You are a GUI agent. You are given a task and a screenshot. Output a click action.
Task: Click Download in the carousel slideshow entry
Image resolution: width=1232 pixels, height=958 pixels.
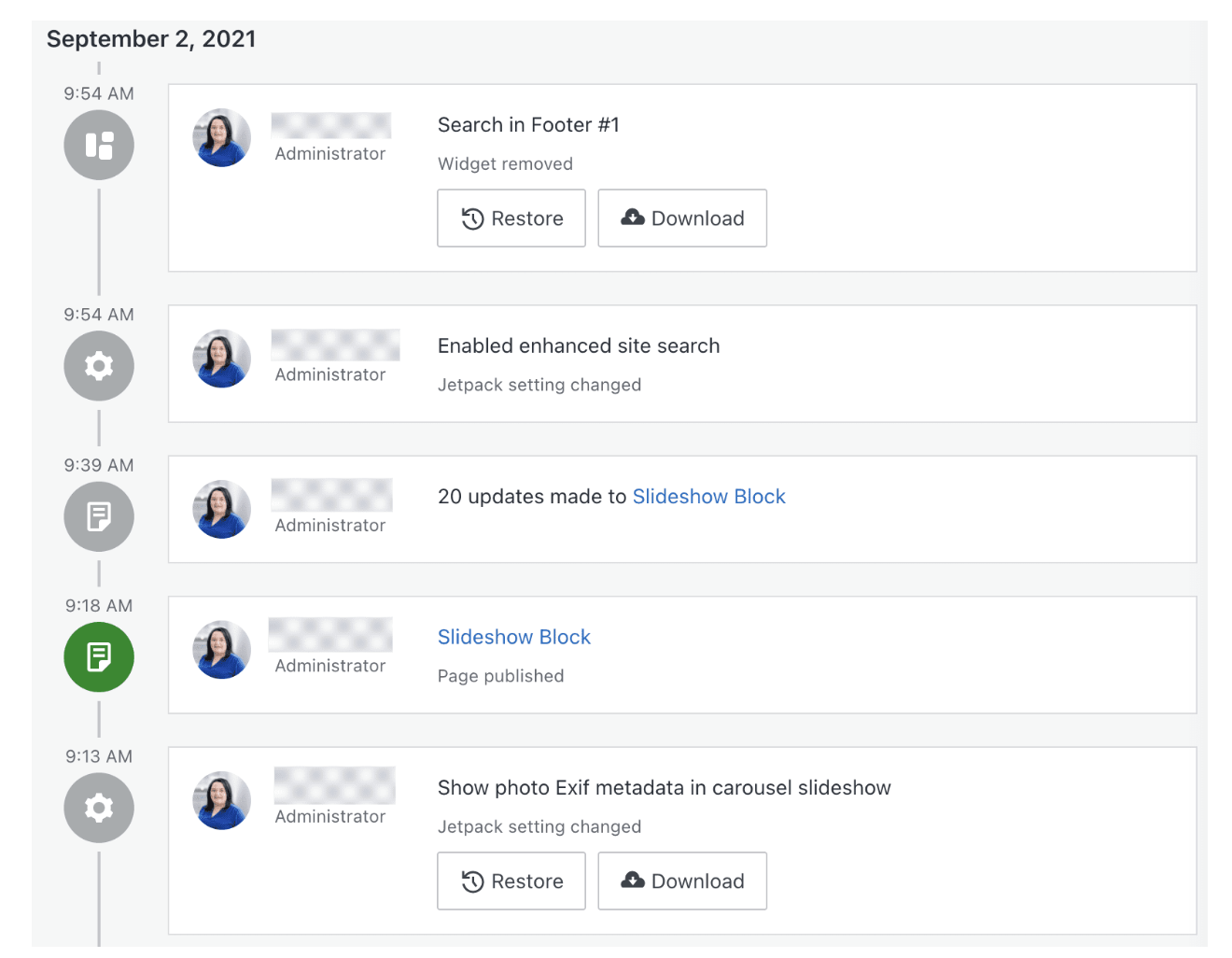(682, 881)
